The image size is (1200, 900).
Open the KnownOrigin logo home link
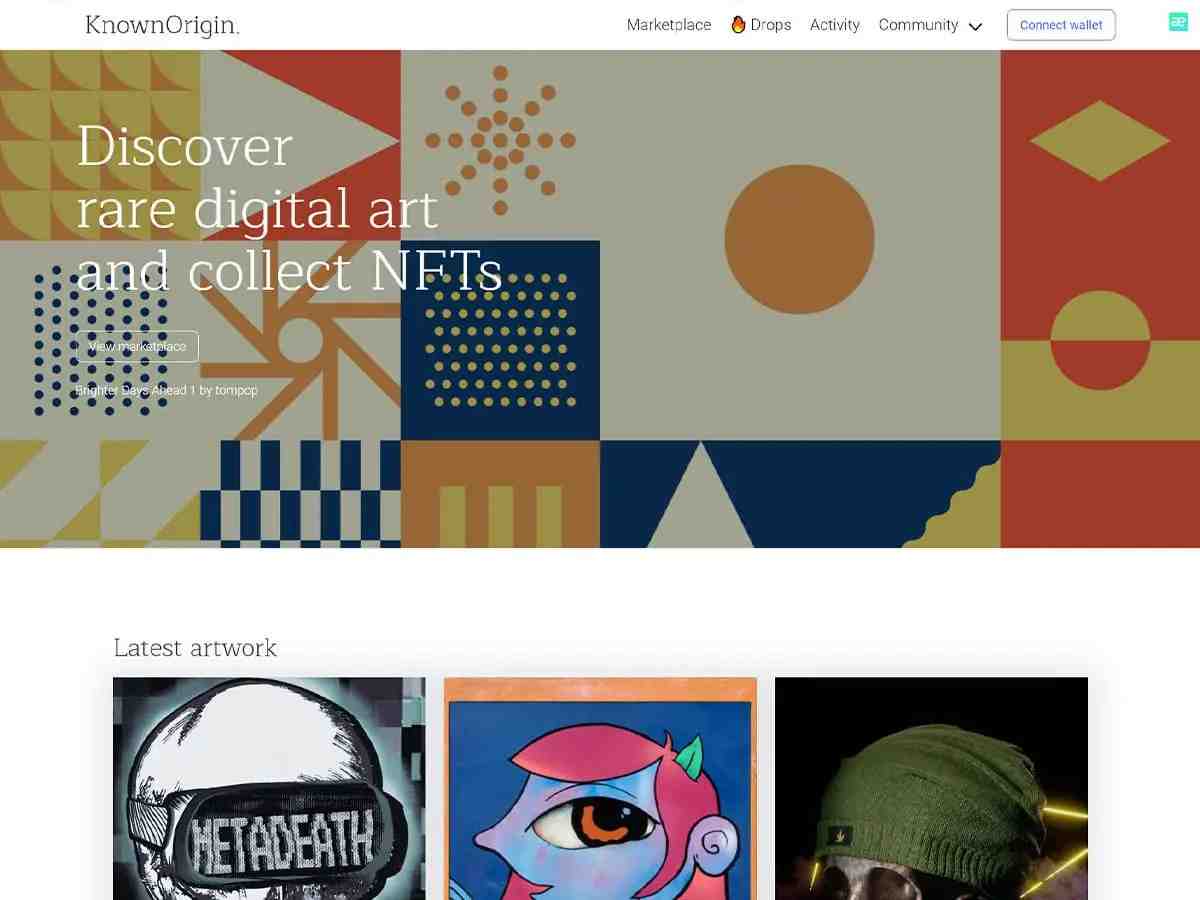(x=162, y=25)
